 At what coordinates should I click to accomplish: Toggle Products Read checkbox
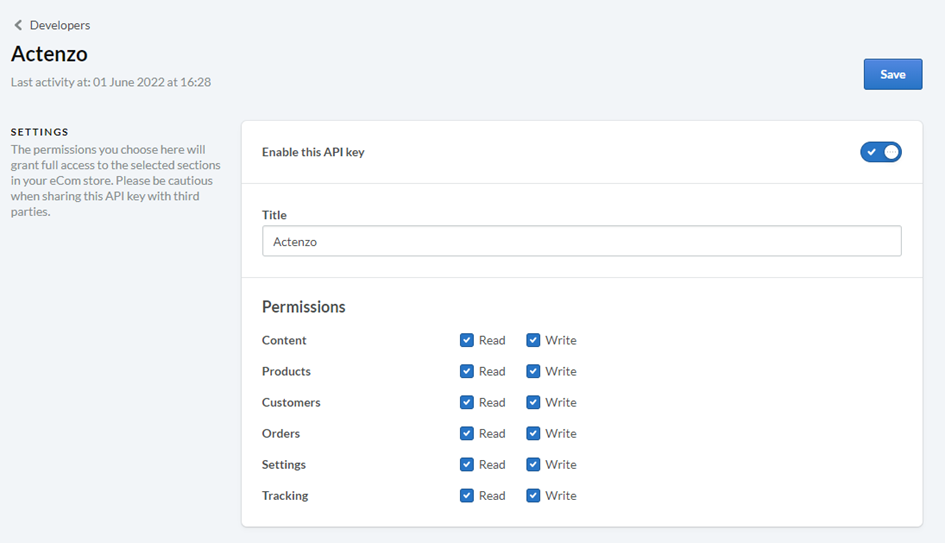[x=466, y=371]
